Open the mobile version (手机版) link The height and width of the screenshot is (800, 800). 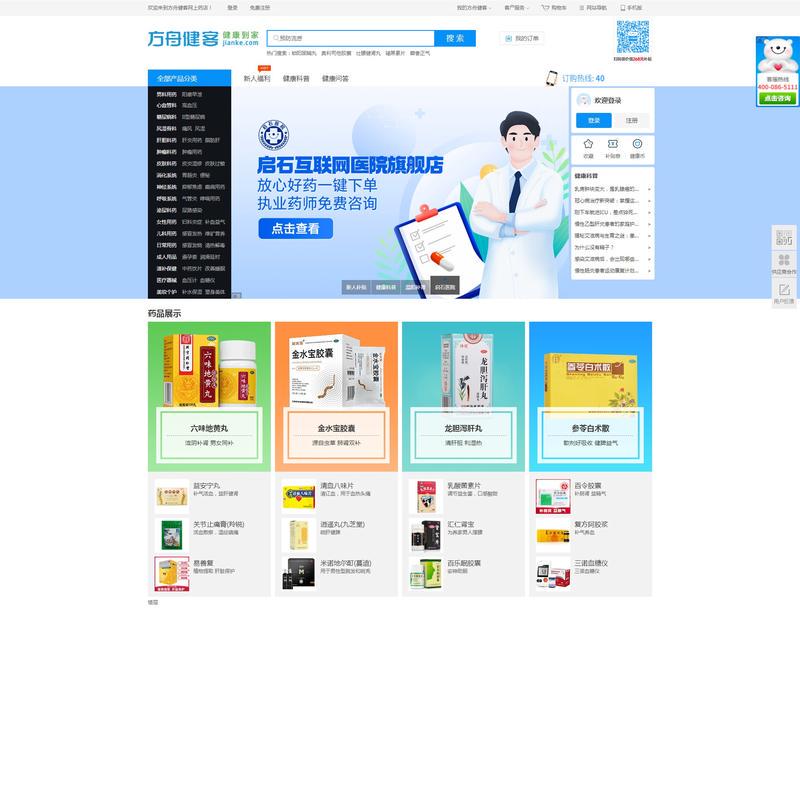[x=631, y=8]
